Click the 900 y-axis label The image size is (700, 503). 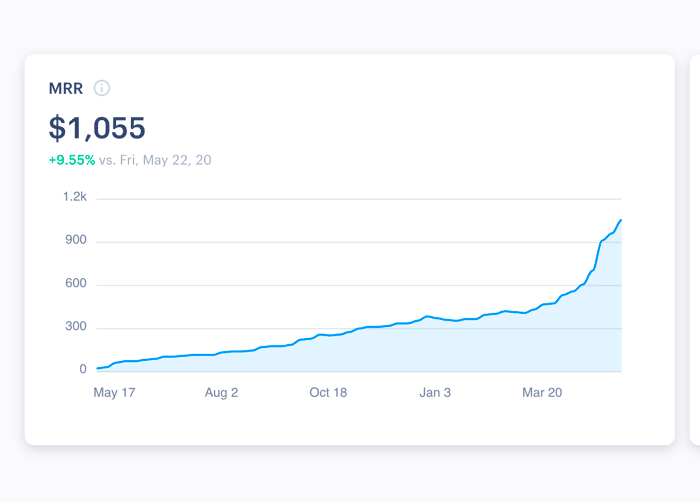[x=76, y=240]
